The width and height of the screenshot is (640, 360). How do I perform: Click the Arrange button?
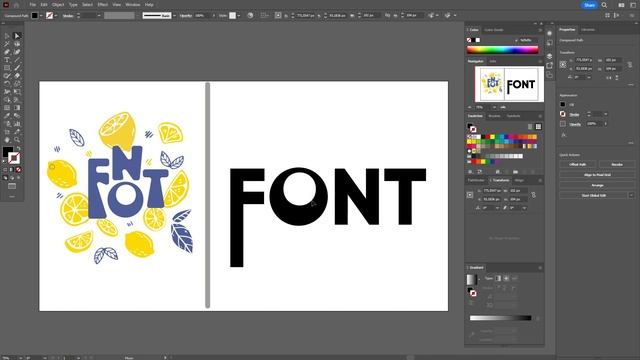click(597, 185)
